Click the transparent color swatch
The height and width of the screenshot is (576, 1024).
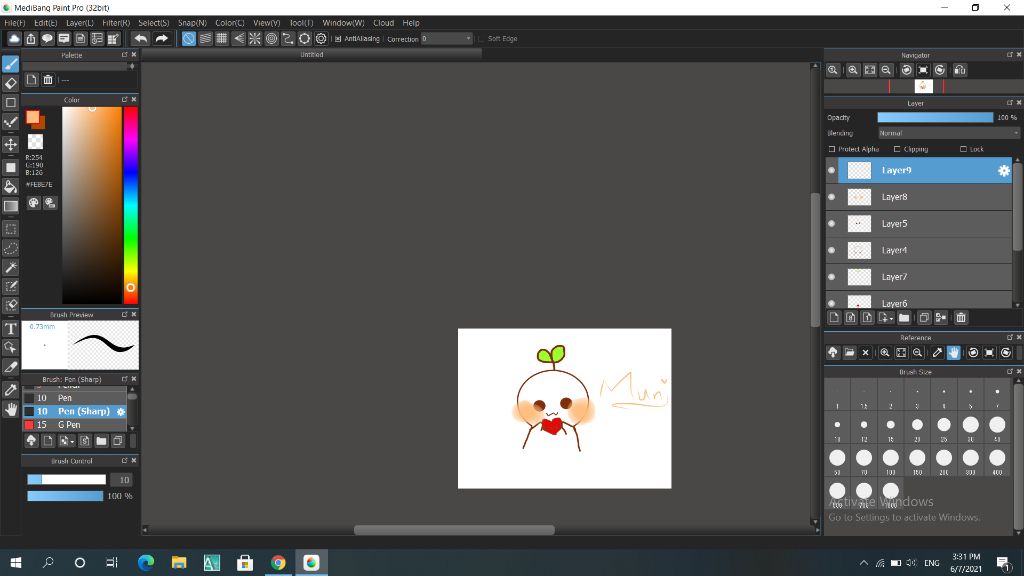35,142
